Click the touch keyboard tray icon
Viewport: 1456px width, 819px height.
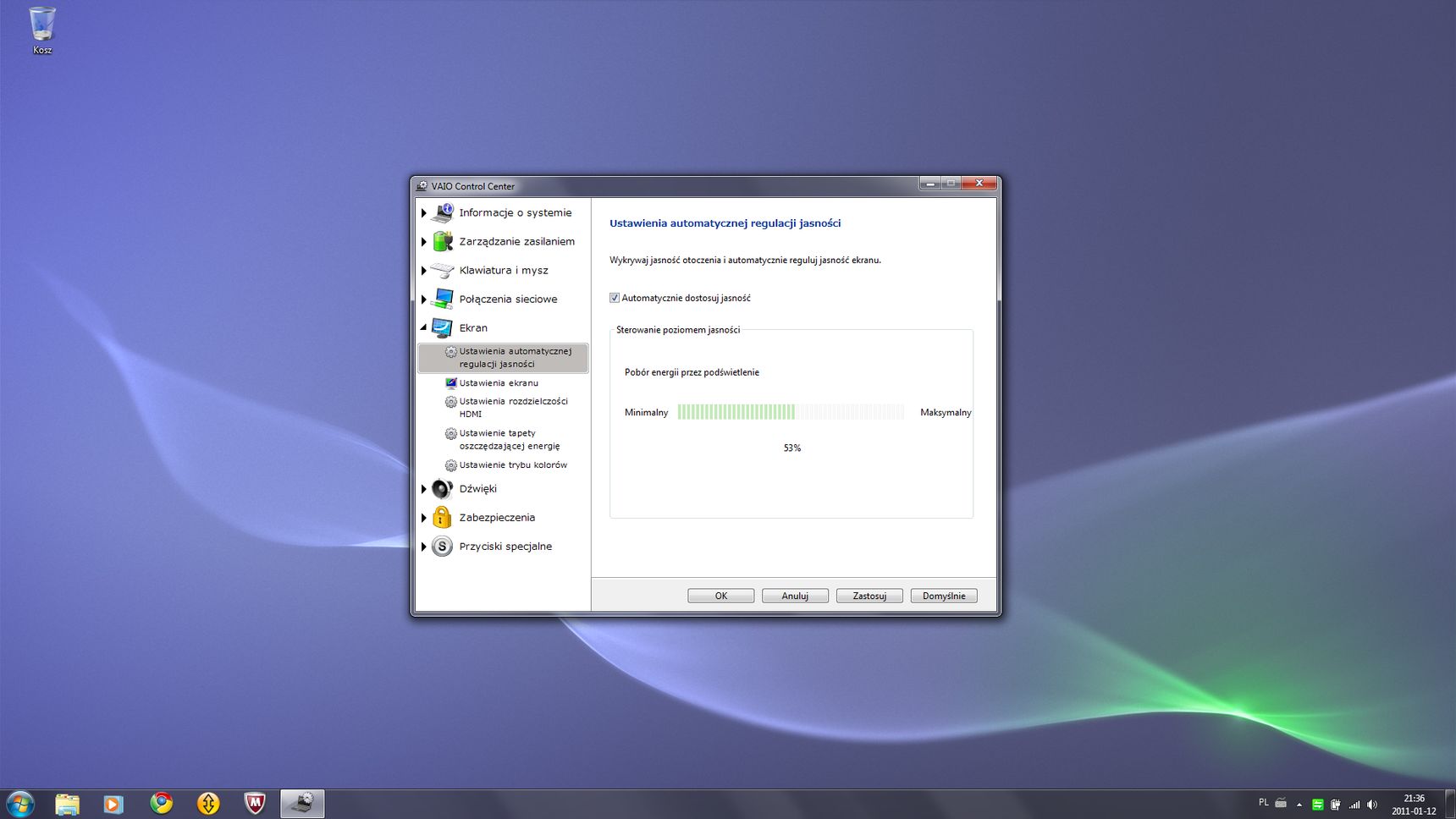click(1281, 803)
